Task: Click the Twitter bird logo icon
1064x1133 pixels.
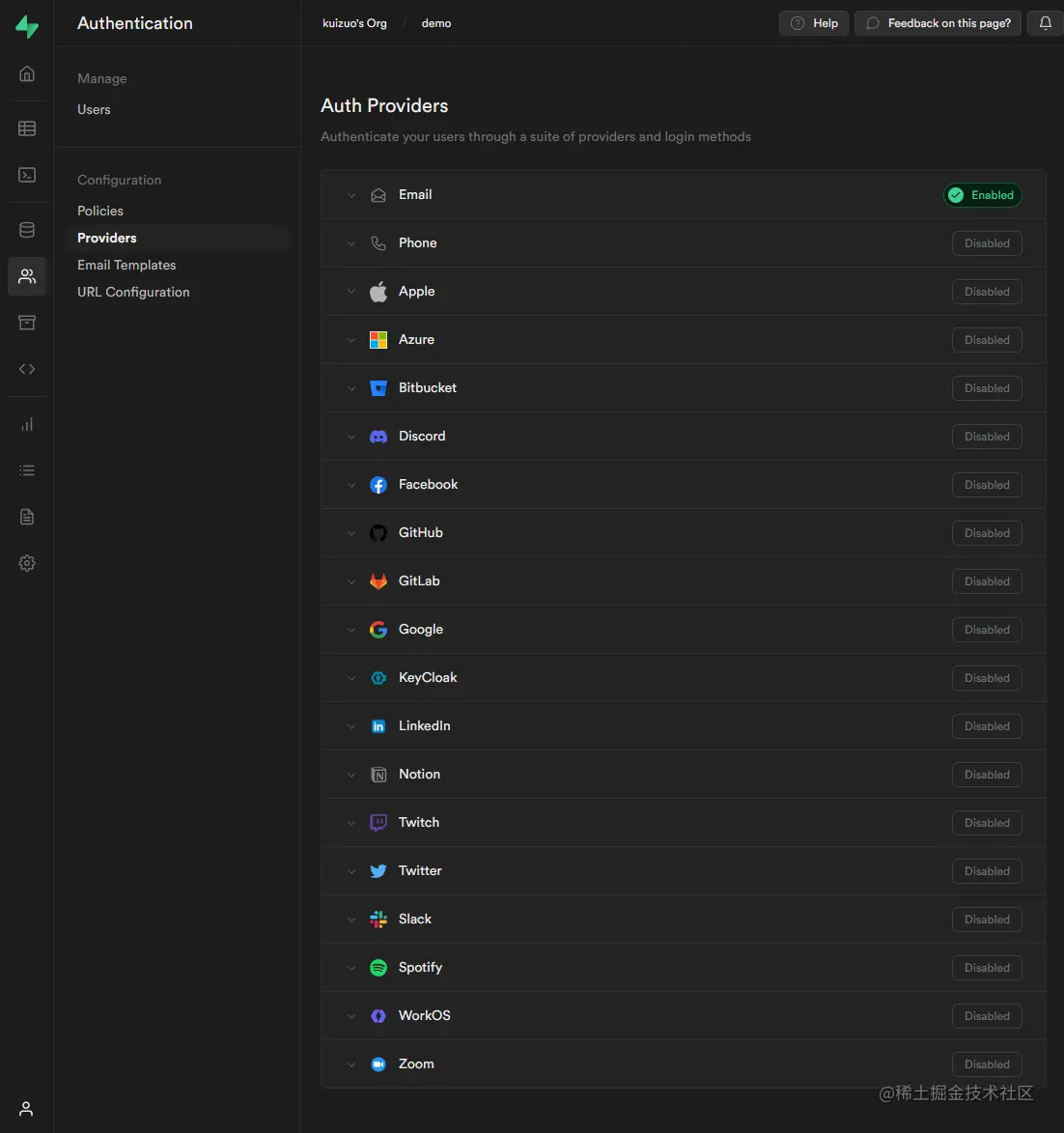Action: point(378,870)
